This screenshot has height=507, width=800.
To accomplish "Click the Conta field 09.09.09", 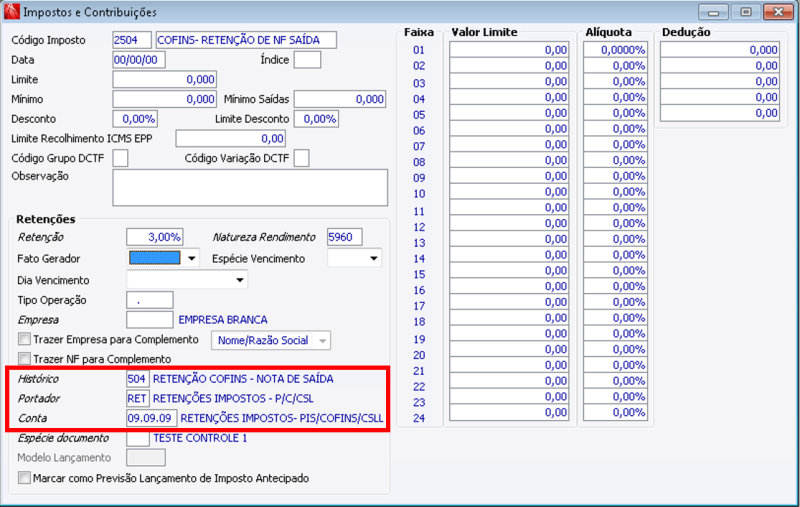I will (x=152, y=418).
